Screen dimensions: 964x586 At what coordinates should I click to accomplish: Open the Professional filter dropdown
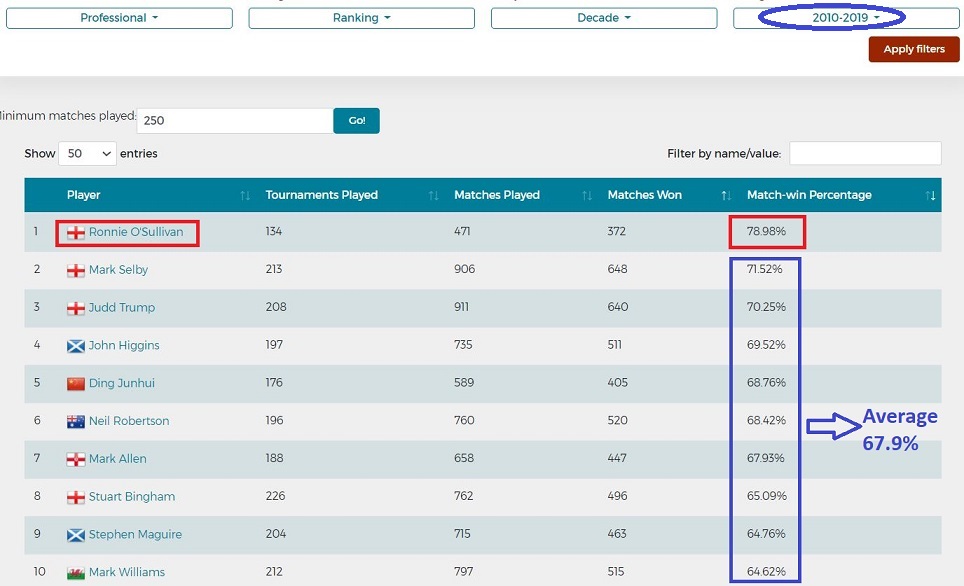click(x=119, y=18)
